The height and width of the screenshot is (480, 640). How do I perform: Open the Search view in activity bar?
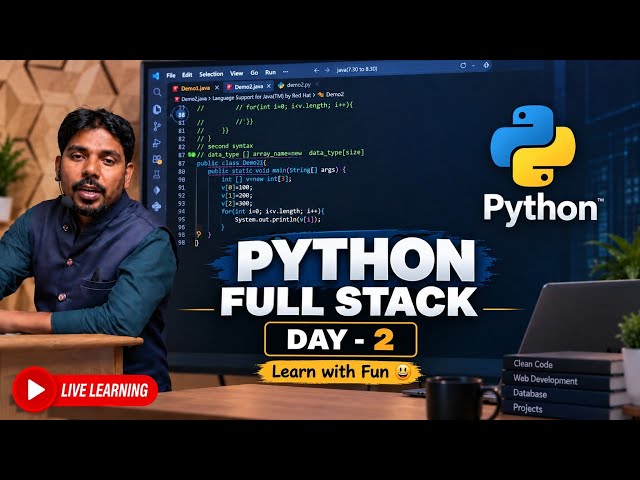(x=157, y=92)
